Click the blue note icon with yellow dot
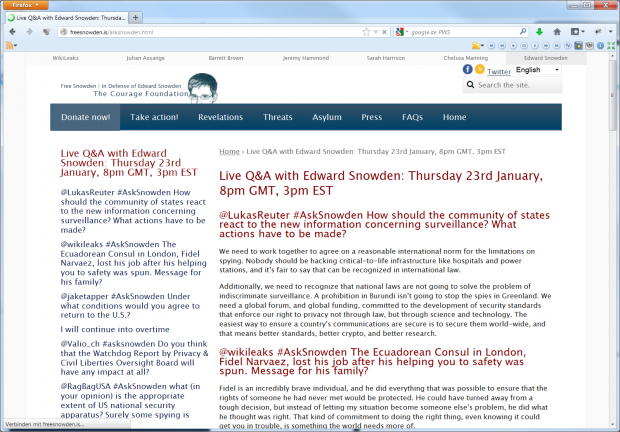Image resolution: width=620 pixels, height=432 pixels. (x=578, y=45)
